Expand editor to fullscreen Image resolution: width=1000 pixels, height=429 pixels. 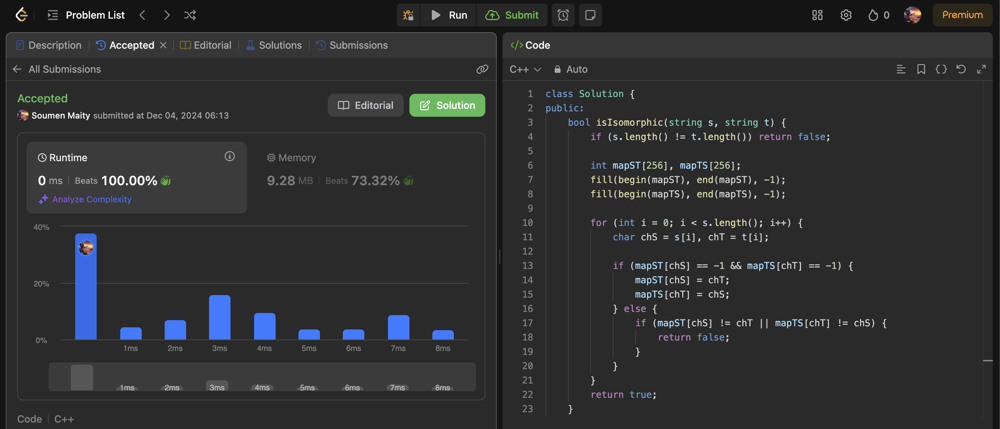tap(981, 70)
